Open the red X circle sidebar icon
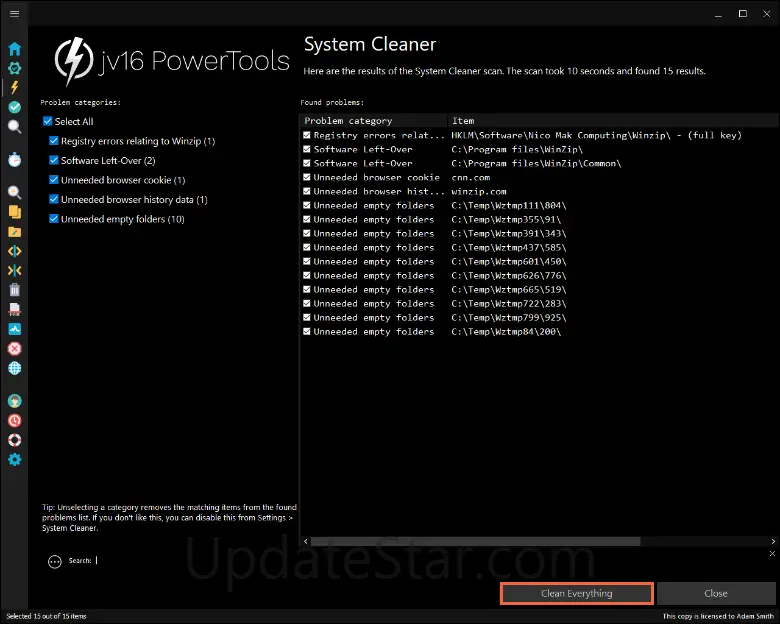 14,348
